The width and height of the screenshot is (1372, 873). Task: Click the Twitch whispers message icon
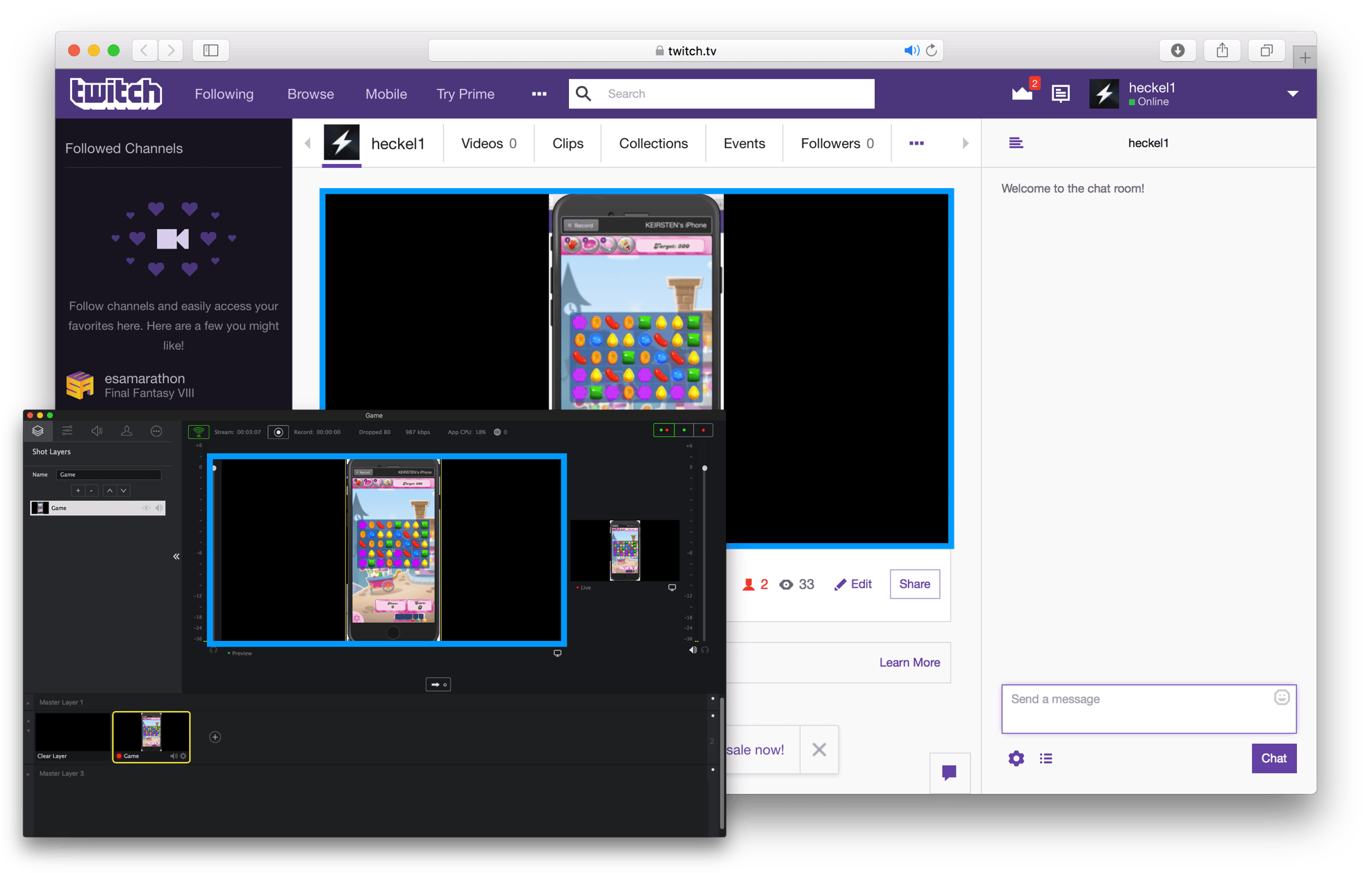pos(1060,93)
